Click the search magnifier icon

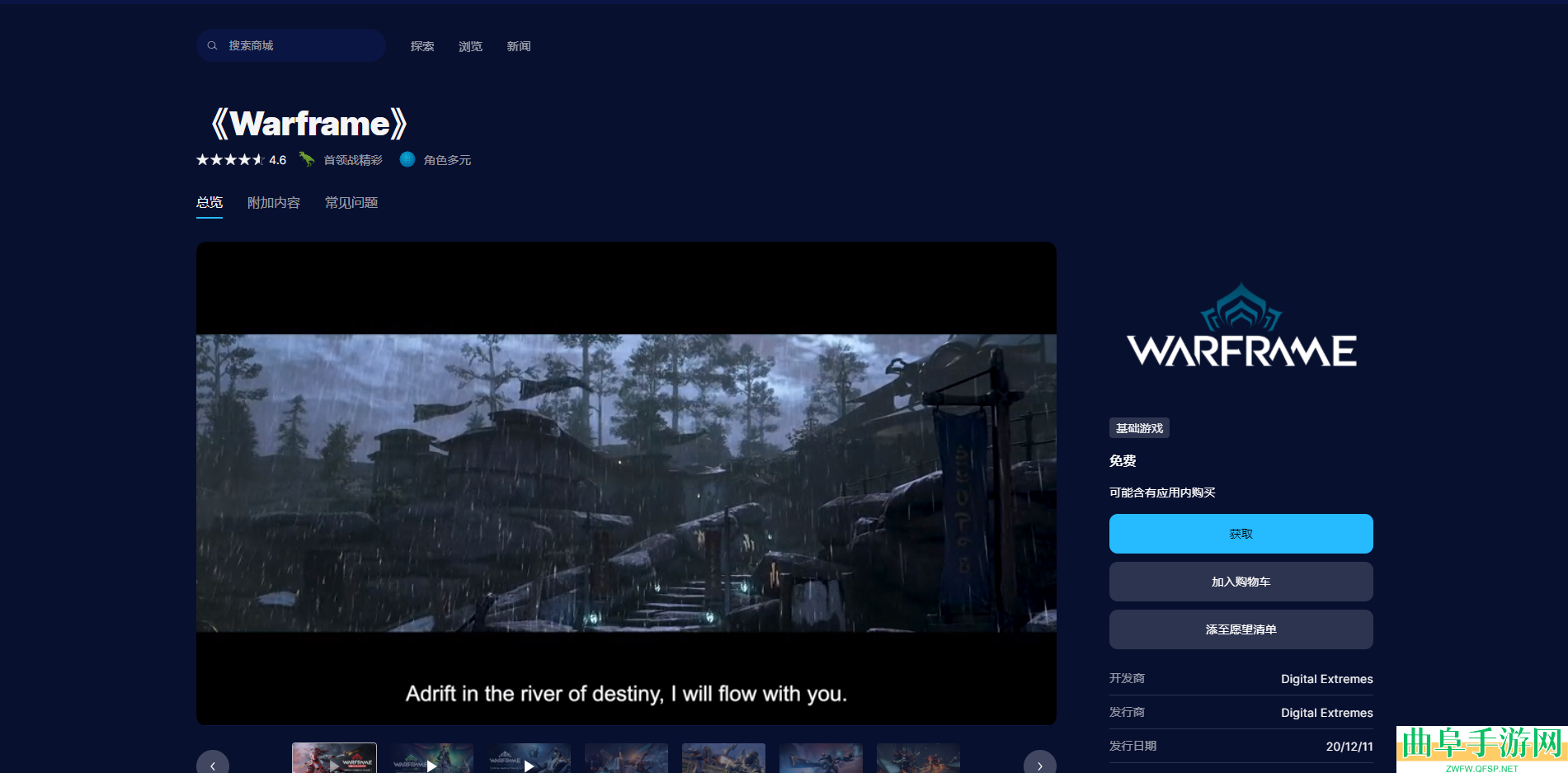click(212, 45)
